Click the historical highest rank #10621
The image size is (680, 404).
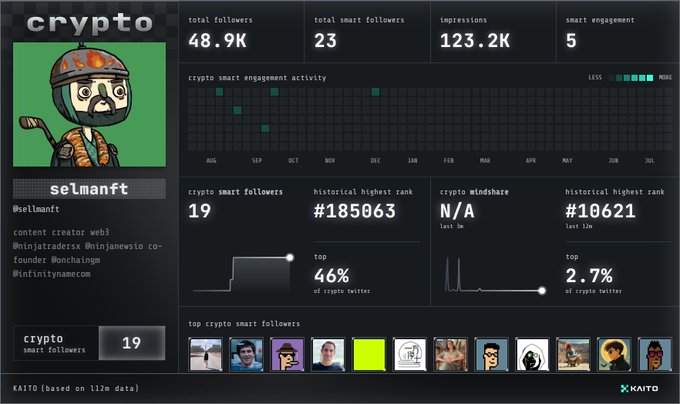click(x=601, y=211)
